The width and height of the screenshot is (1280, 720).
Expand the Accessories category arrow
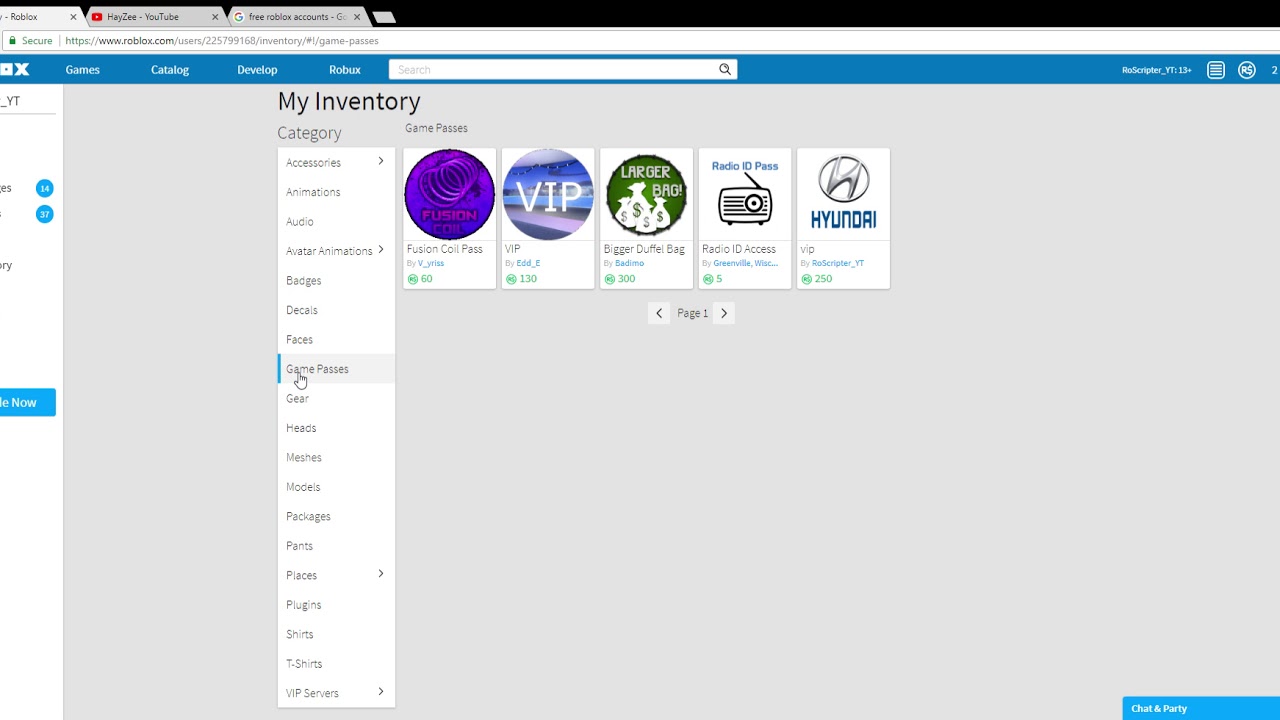[x=380, y=161]
